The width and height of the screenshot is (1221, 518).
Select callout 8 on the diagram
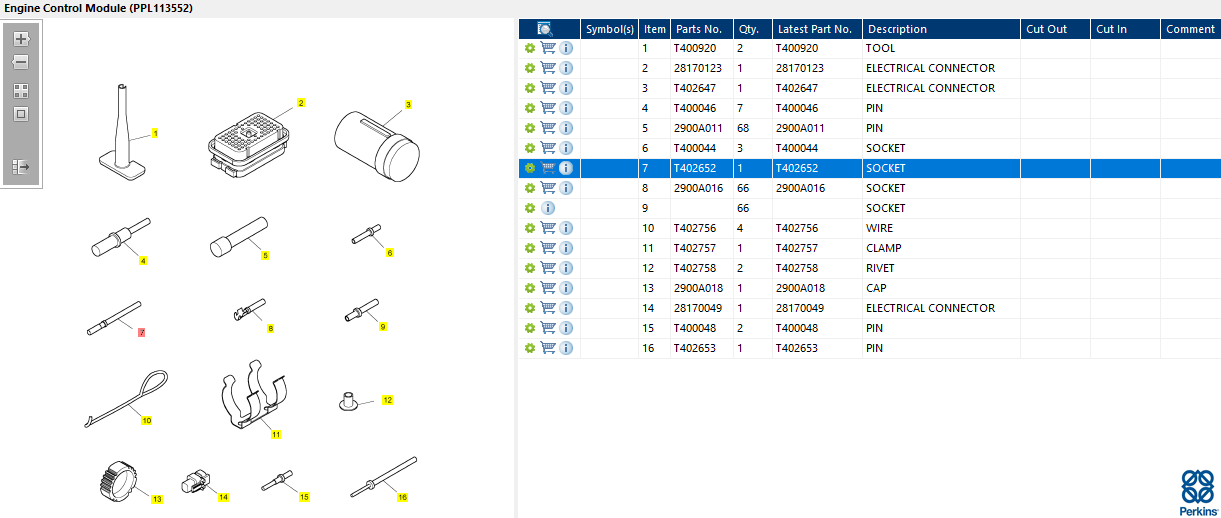270,328
